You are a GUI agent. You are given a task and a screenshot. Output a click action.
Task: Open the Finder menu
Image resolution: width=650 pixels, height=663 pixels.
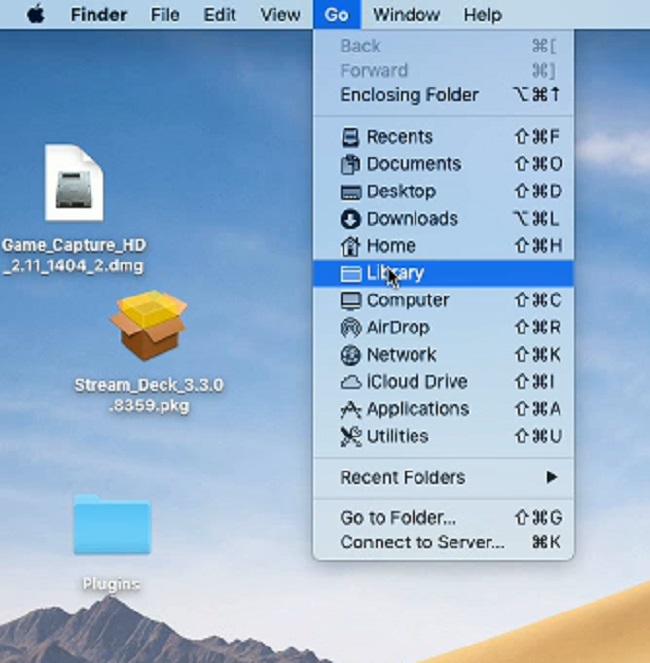tap(99, 15)
